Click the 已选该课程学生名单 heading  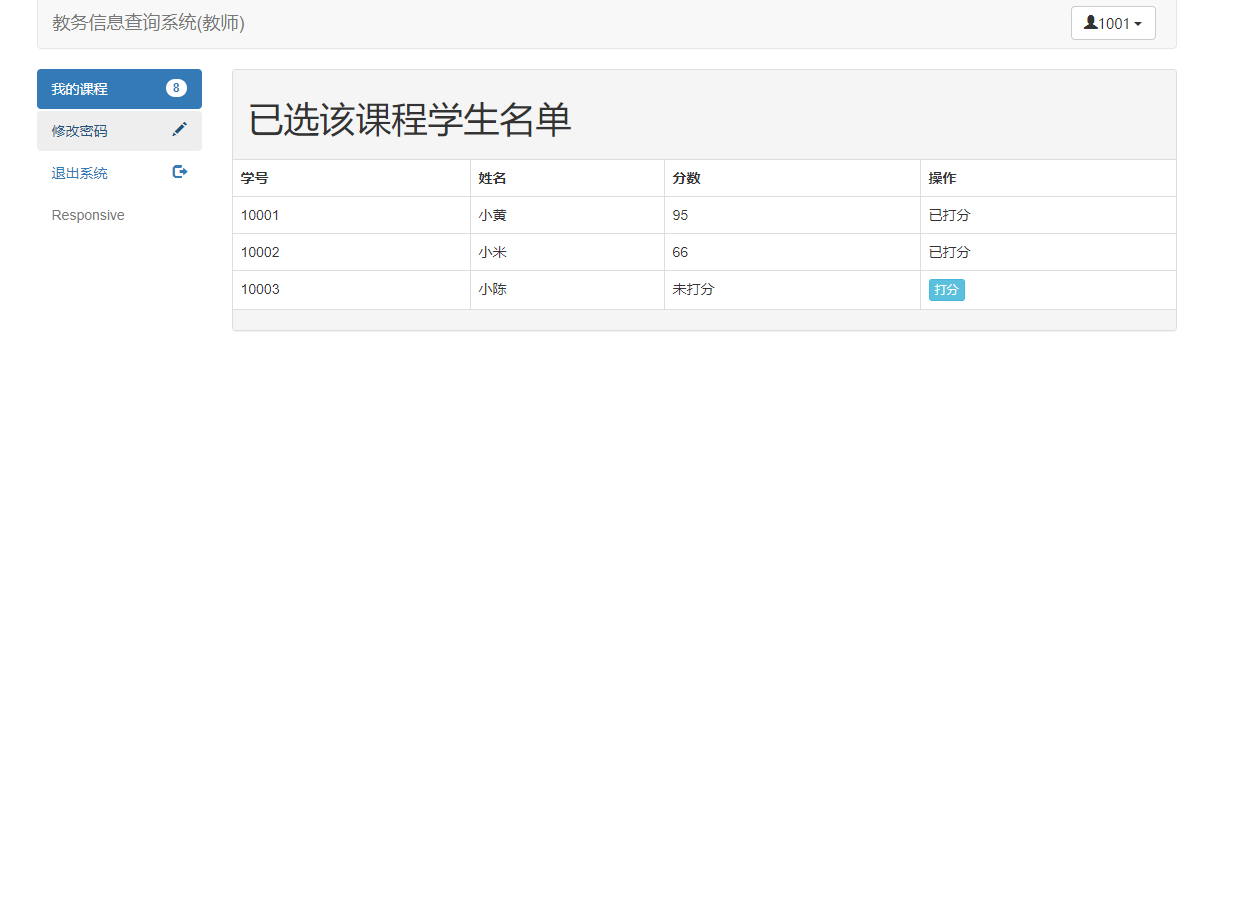(408, 119)
